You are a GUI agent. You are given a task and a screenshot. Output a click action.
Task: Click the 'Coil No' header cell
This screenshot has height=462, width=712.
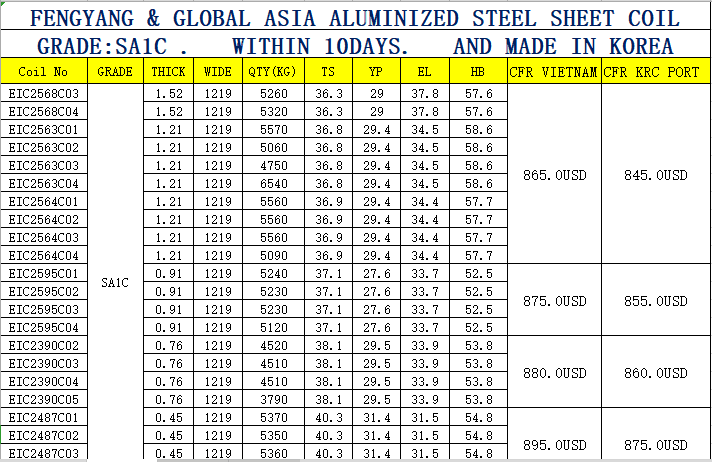(x=44, y=71)
